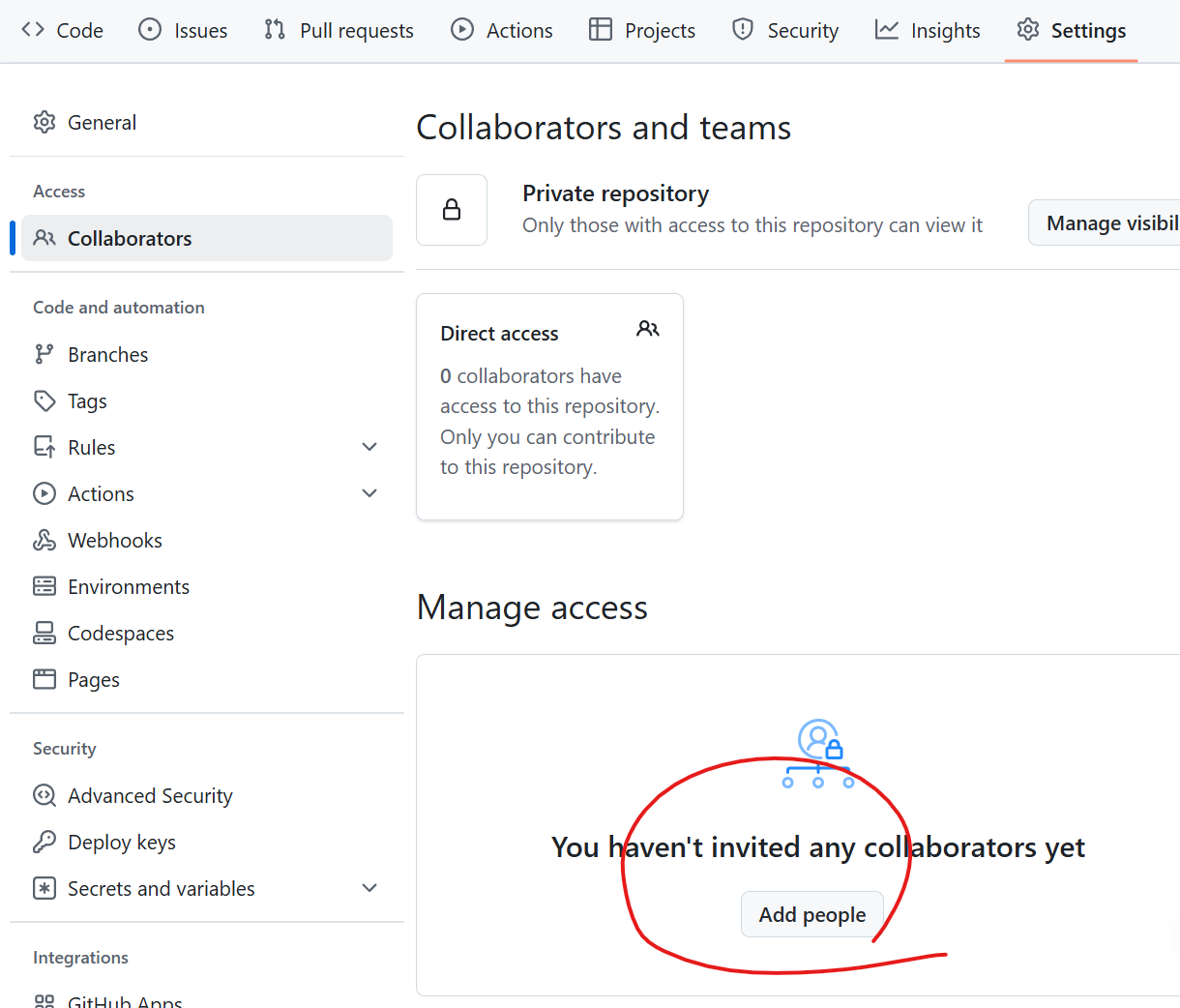The width and height of the screenshot is (1180, 1008).
Task: Open the Security tab
Action: 784,30
